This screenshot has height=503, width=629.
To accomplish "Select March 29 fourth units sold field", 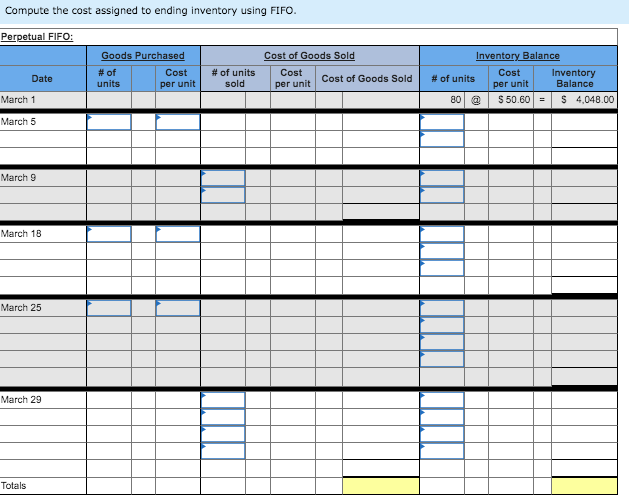I will coord(223,451).
